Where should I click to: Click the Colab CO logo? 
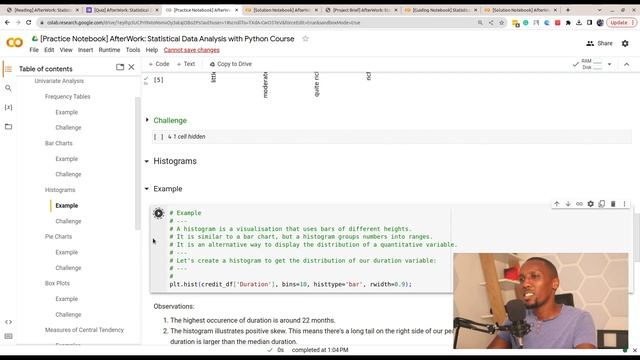coord(15,42)
